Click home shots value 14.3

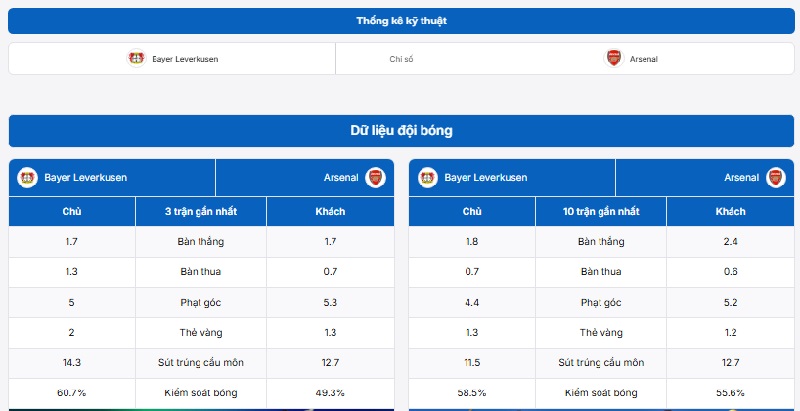71,363
